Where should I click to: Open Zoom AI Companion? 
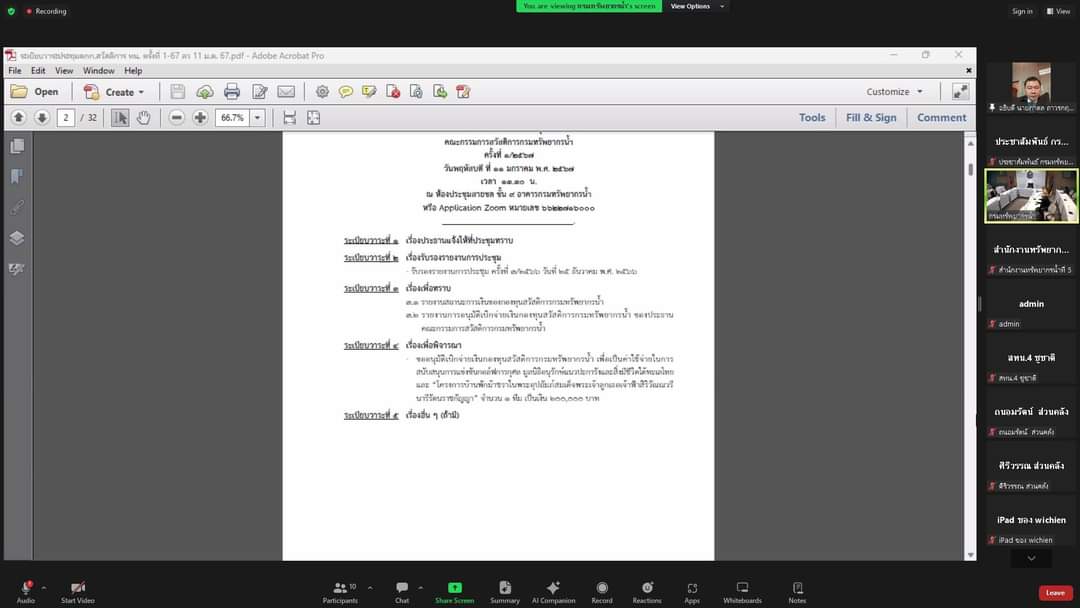pyautogui.click(x=553, y=591)
